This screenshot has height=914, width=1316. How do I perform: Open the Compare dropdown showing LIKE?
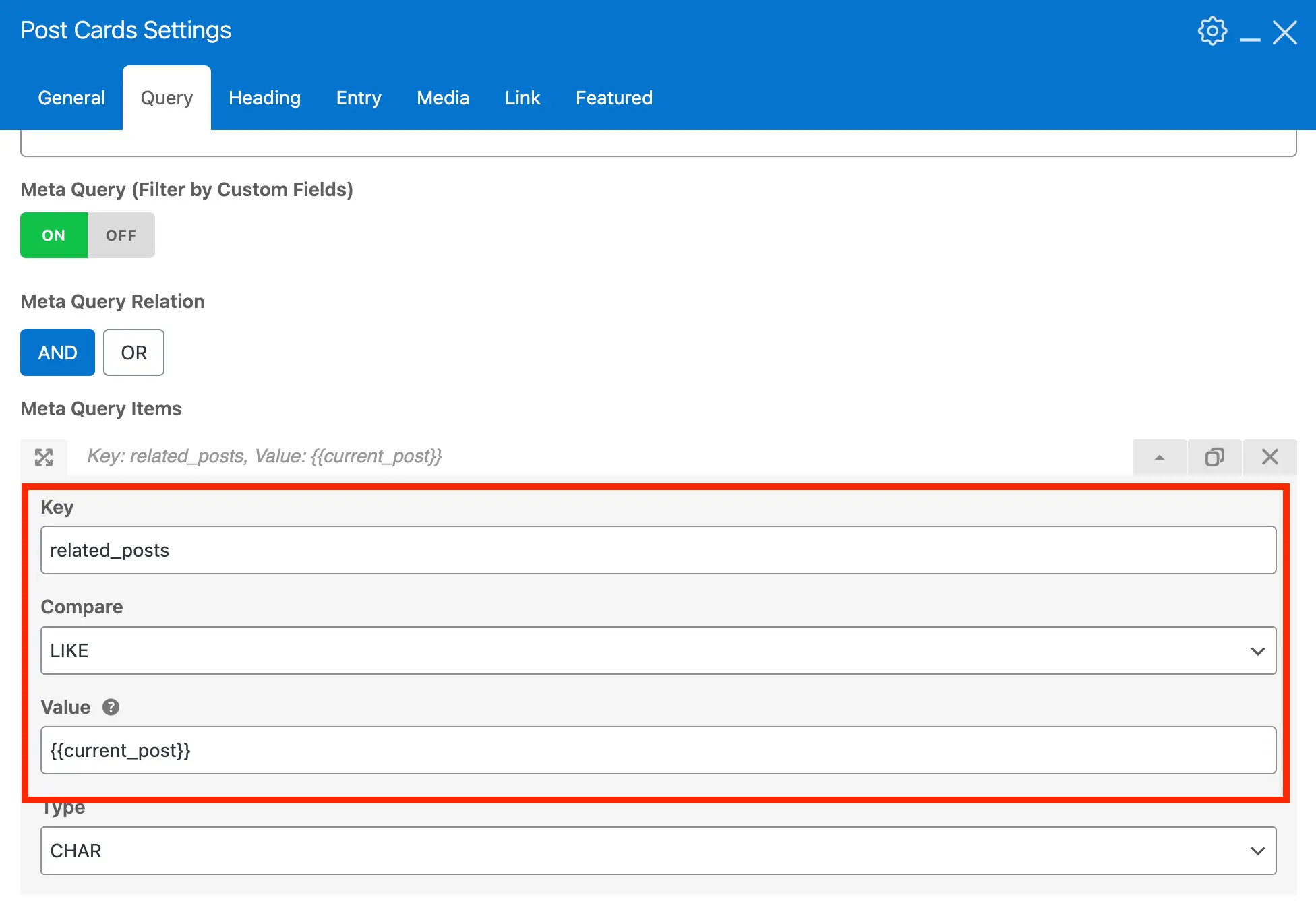point(657,650)
